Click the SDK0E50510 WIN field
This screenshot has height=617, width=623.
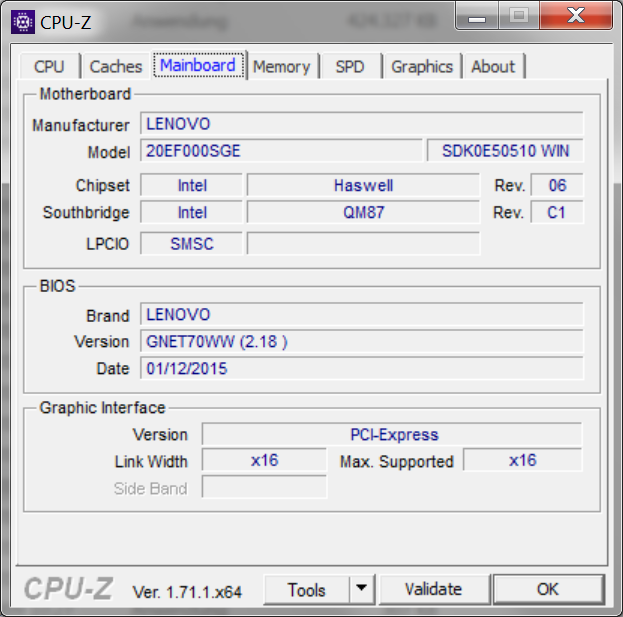click(505, 151)
